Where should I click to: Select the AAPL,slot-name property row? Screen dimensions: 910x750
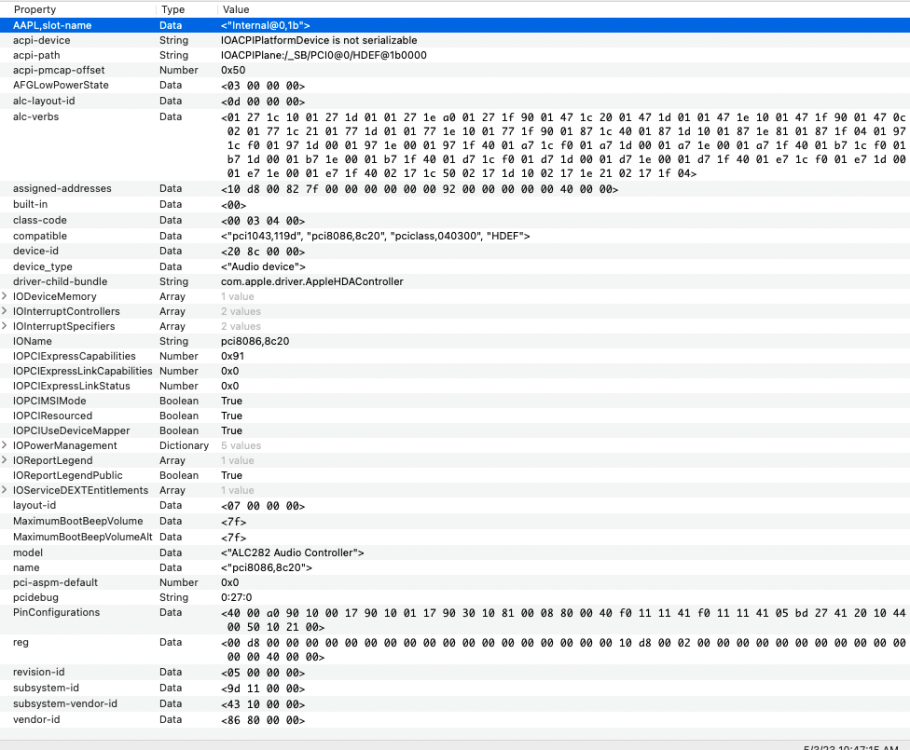coord(455,25)
